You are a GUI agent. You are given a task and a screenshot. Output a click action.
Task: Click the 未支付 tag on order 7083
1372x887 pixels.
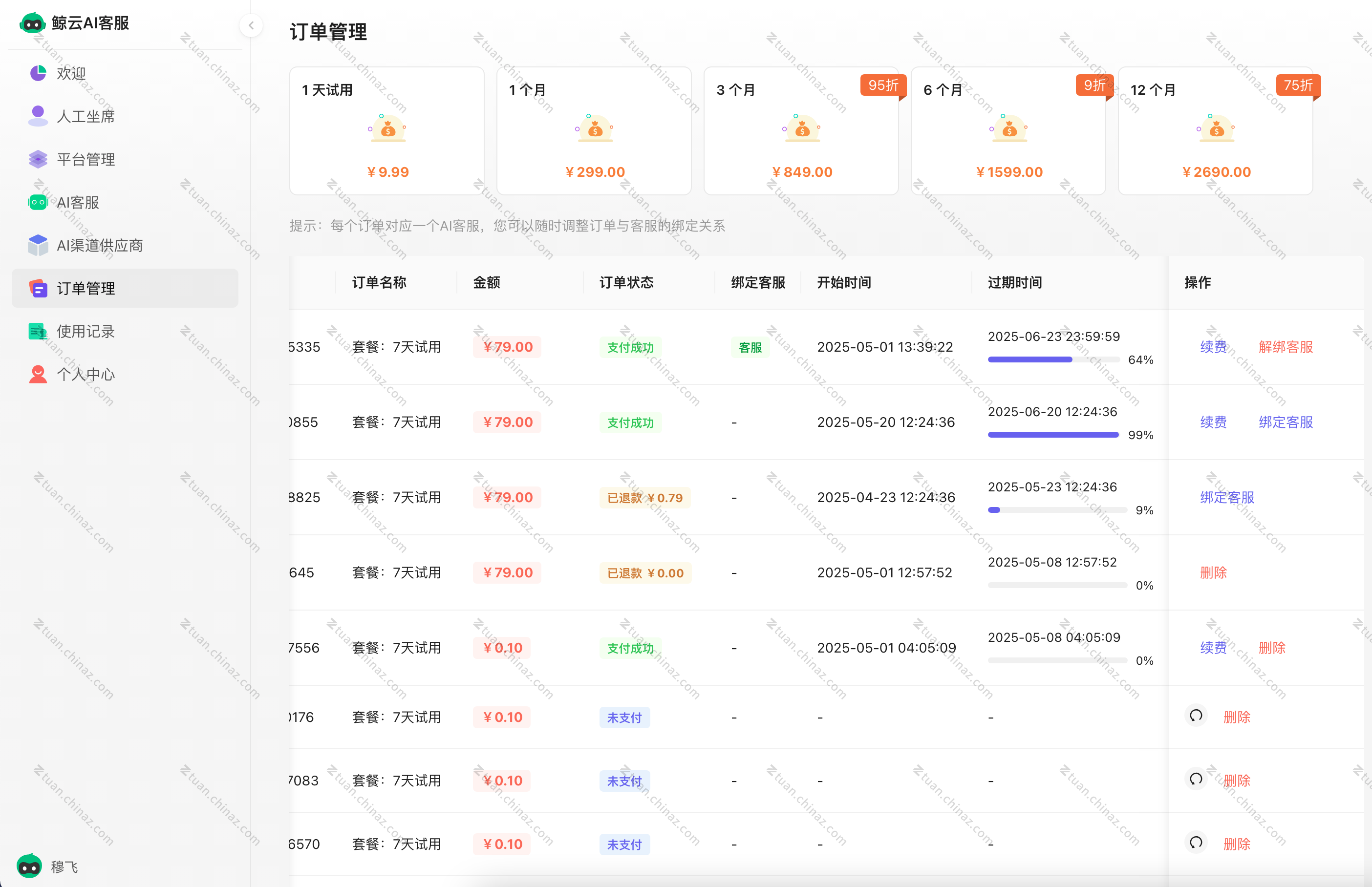coord(624,781)
